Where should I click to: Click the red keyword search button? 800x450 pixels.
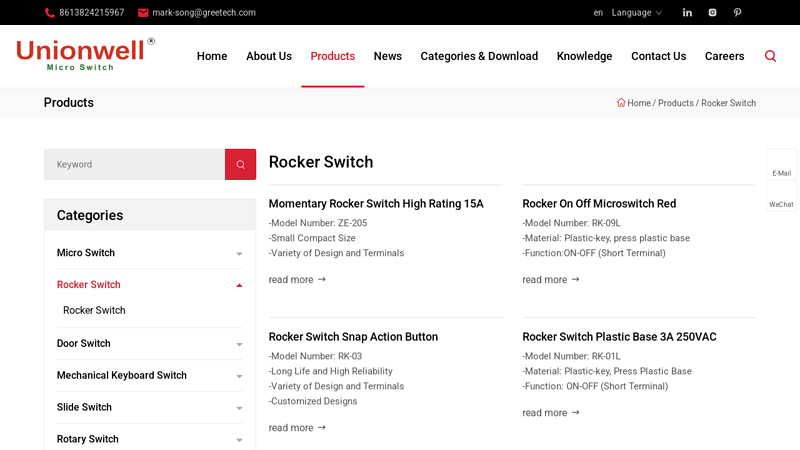(240, 164)
